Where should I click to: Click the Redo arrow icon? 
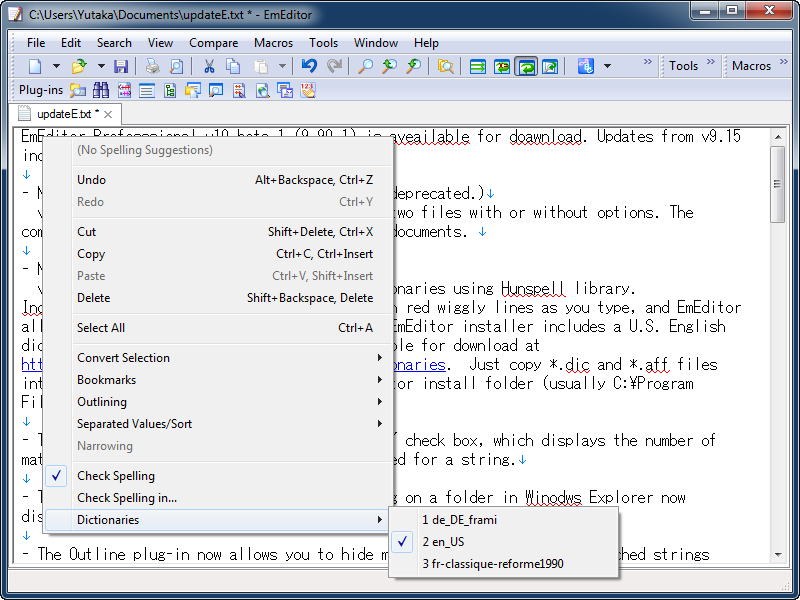click(334, 66)
